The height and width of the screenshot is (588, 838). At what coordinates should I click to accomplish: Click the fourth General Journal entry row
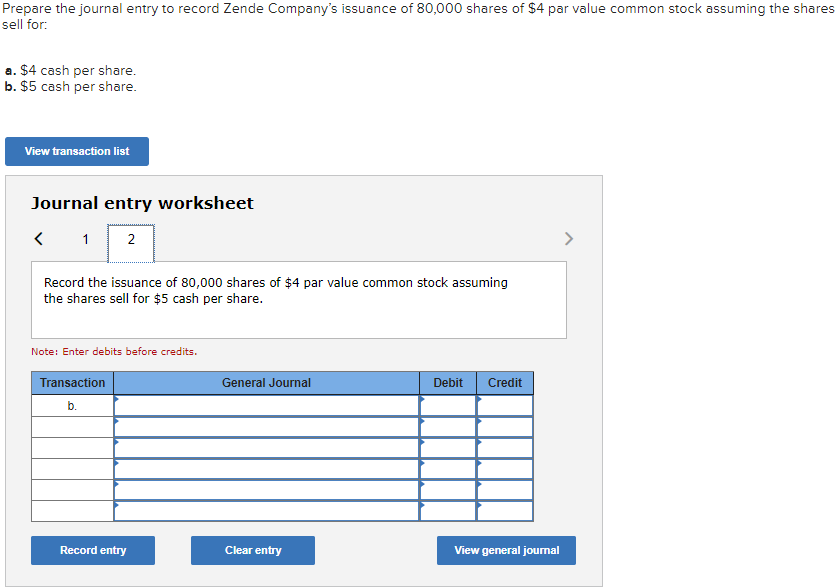[x=266, y=468]
